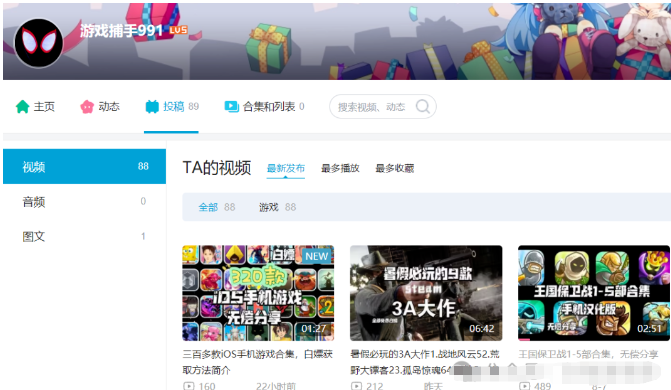Click the count 0 beside 音频
The image size is (671, 390).
143,201
